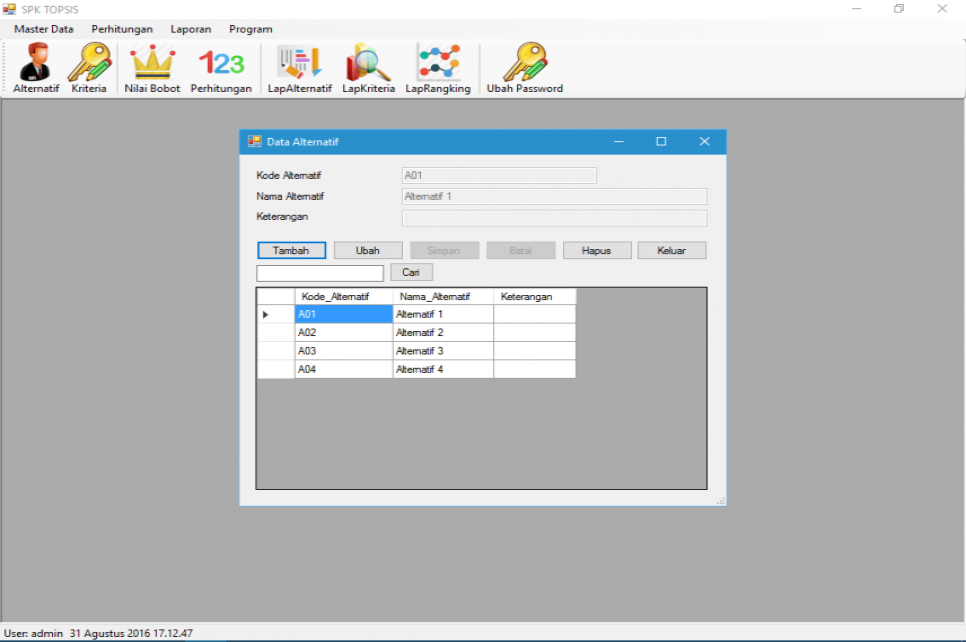View the LapKriteria report icon
Viewport: 966px width, 642px height.
point(368,67)
